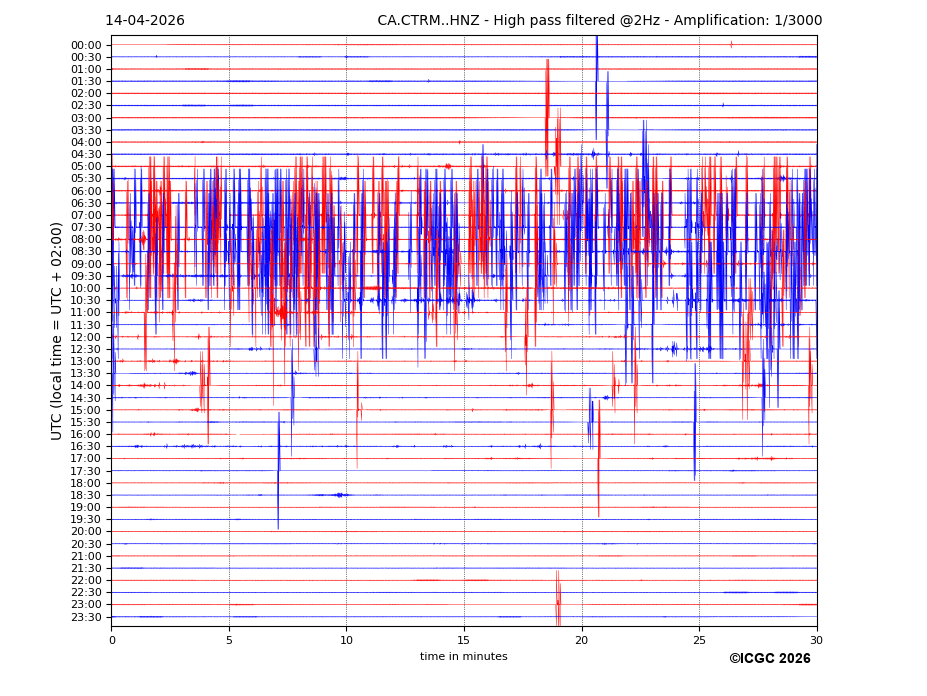Select the 19:30 trace time label
This screenshot has height=696, width=927.
coord(86,520)
